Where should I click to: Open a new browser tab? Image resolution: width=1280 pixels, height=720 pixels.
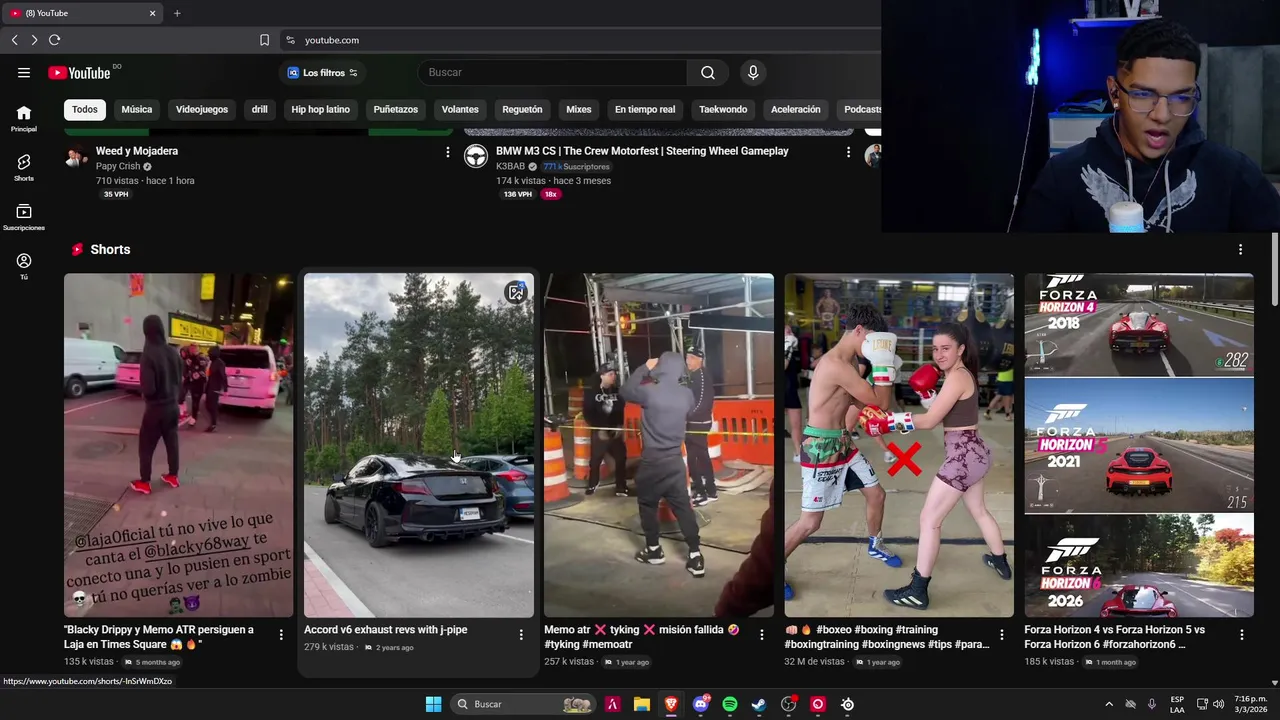[177, 13]
